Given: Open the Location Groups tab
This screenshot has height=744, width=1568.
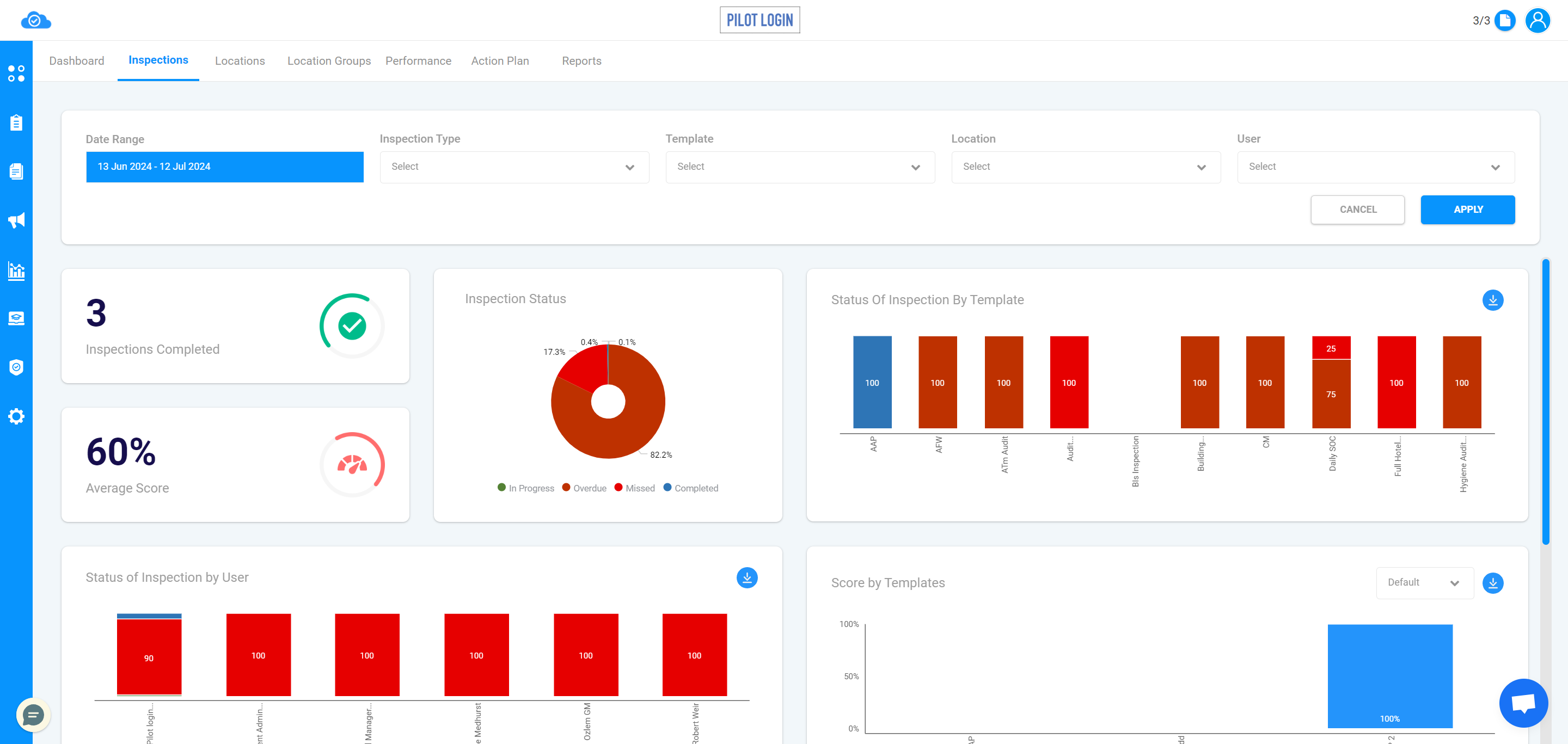Looking at the screenshot, I should [329, 61].
